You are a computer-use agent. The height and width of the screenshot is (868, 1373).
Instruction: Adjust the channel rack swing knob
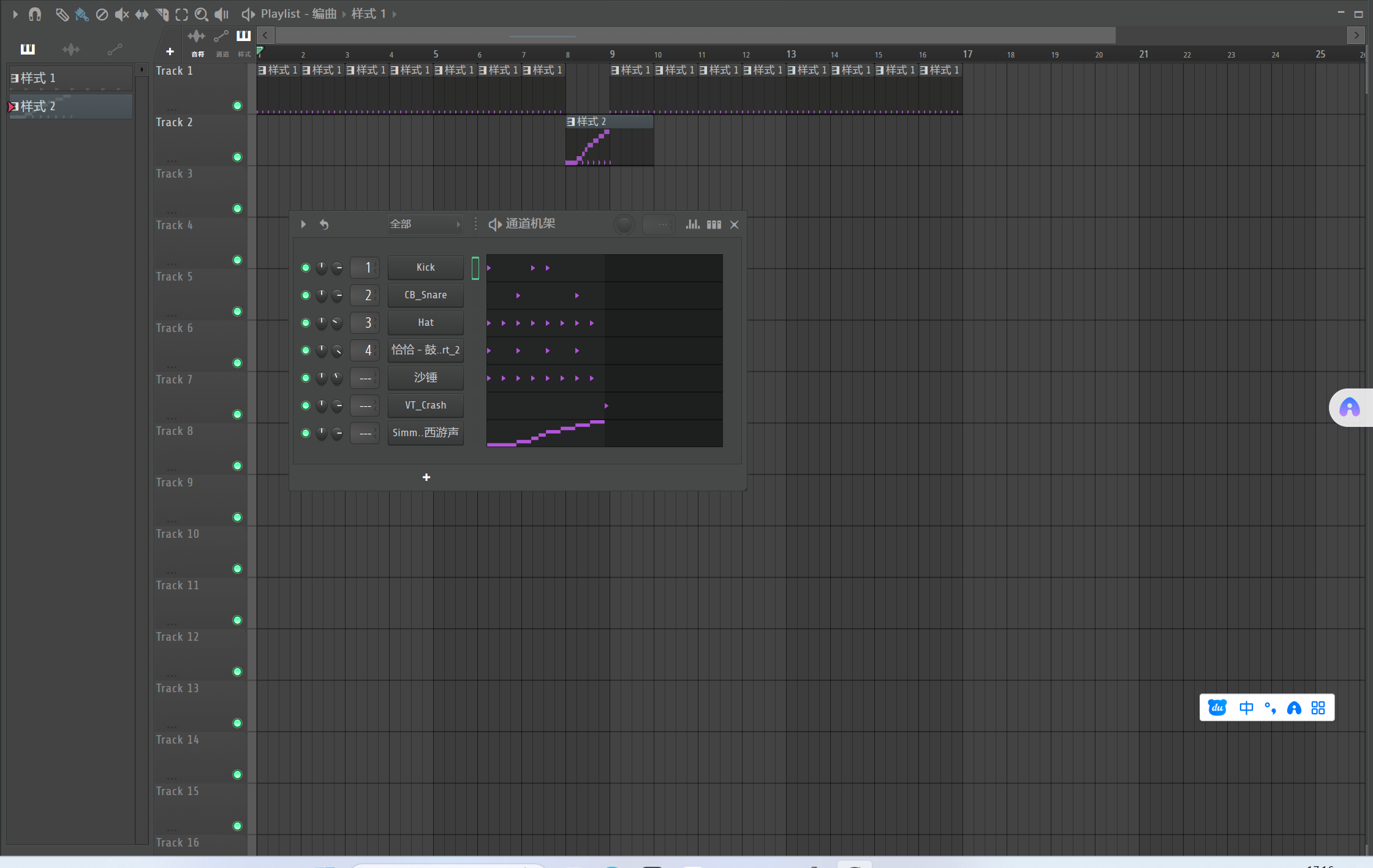(624, 224)
